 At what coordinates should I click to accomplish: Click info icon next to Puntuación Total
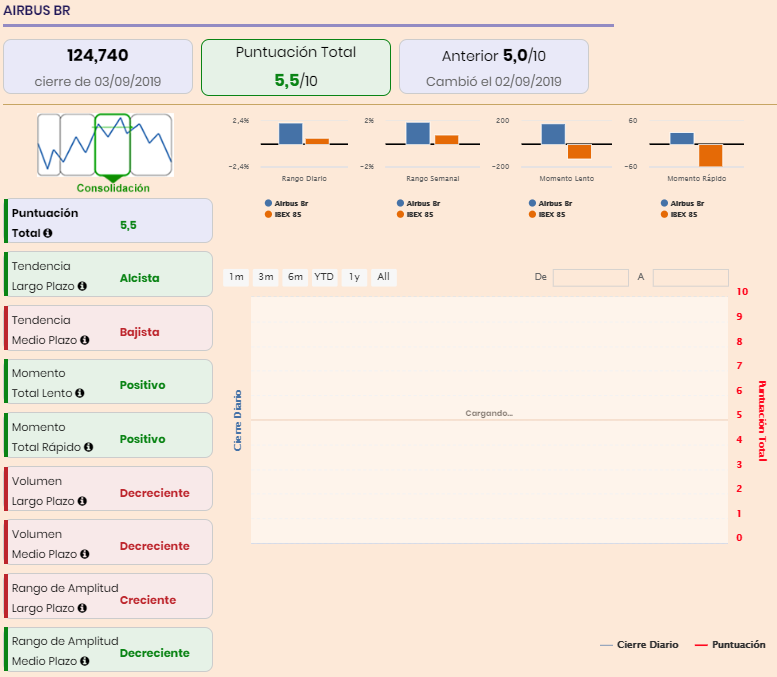coord(48,233)
